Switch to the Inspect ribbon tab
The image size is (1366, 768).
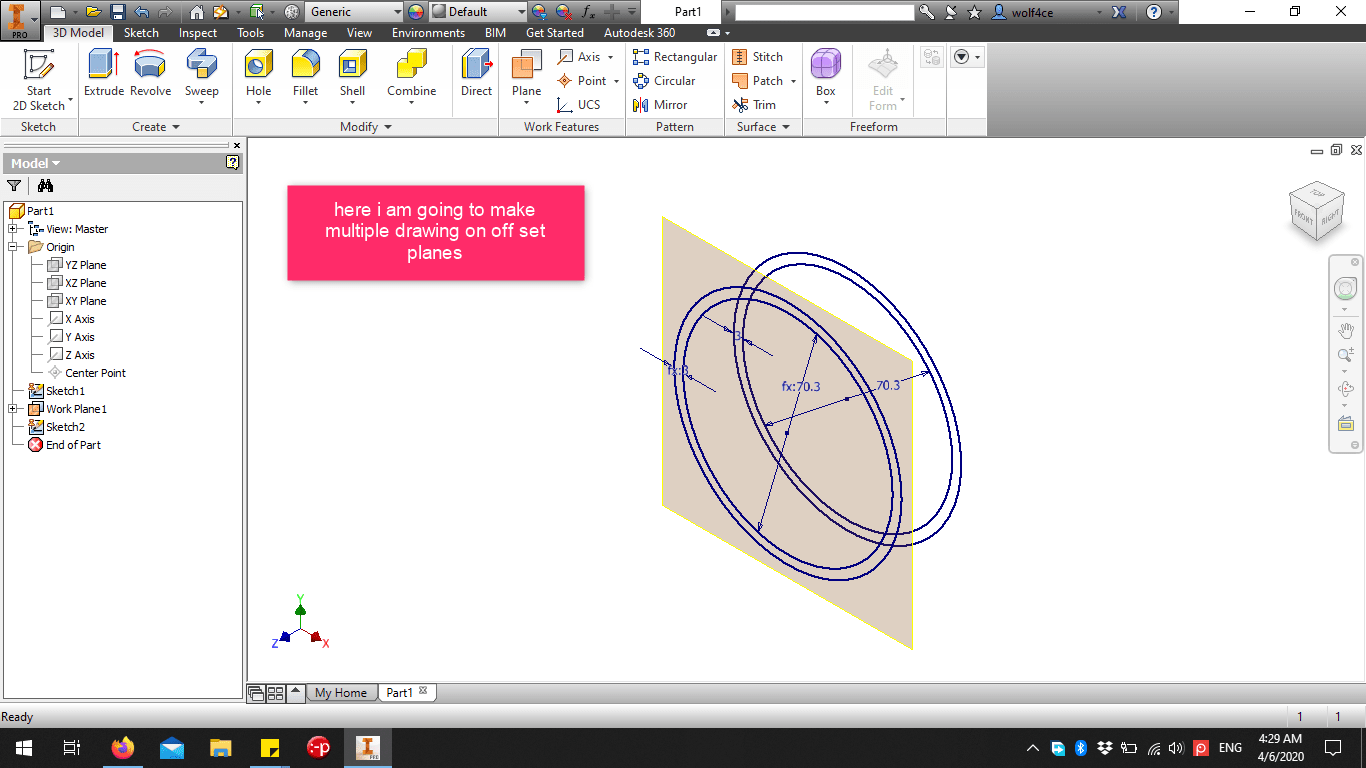tap(198, 33)
